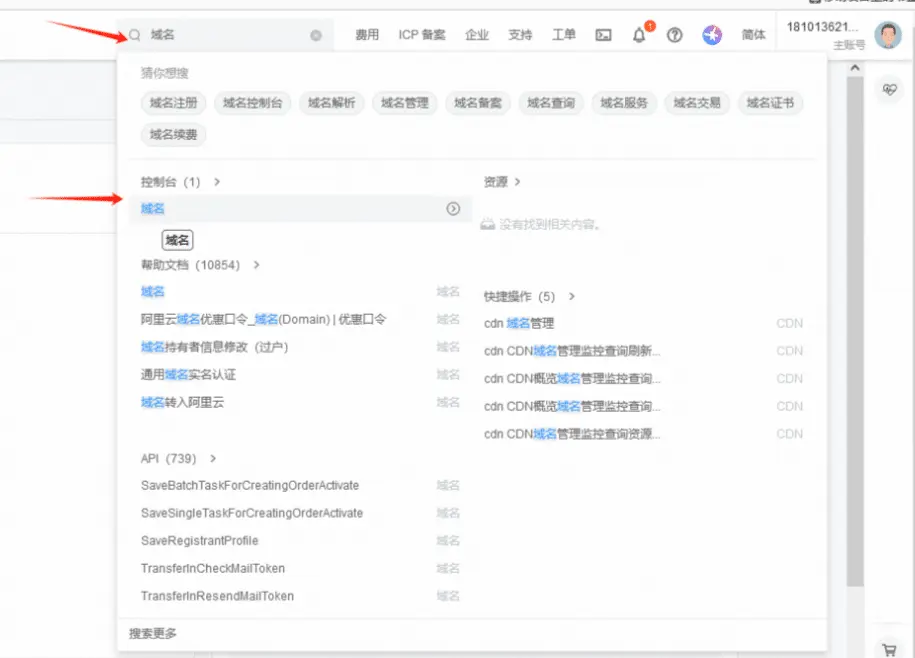Launch the Cloud Shell terminal icon
Image resolution: width=915 pixels, height=658 pixels.
[603, 36]
